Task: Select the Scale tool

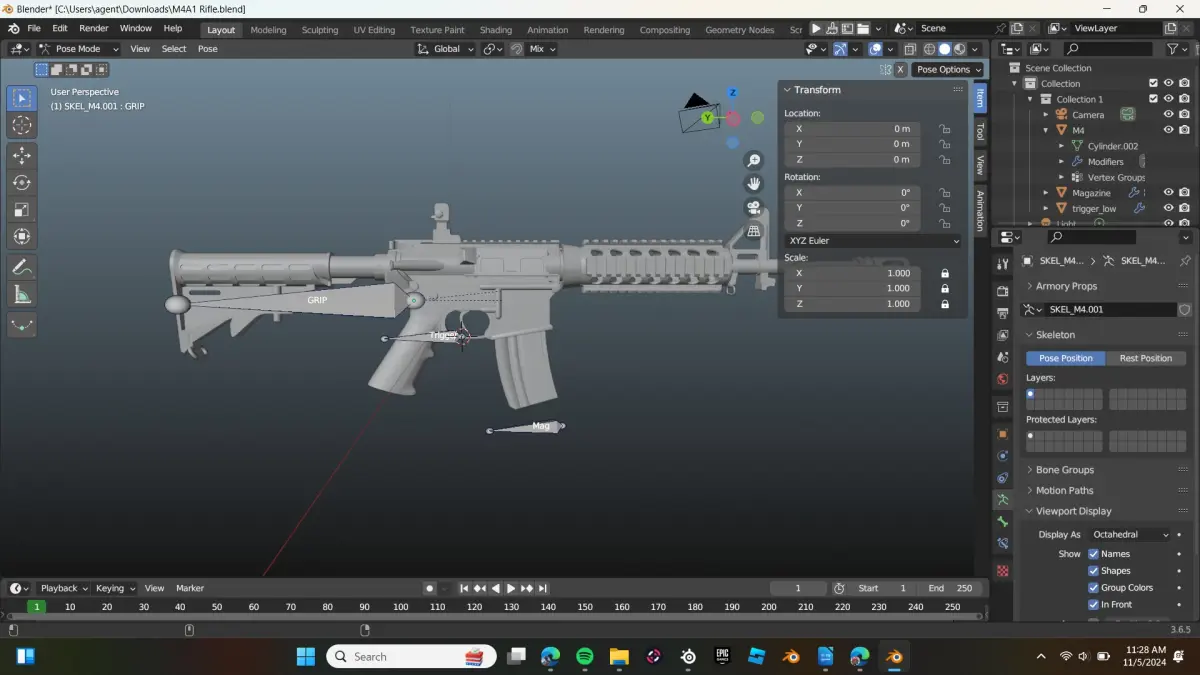Action: [x=22, y=209]
